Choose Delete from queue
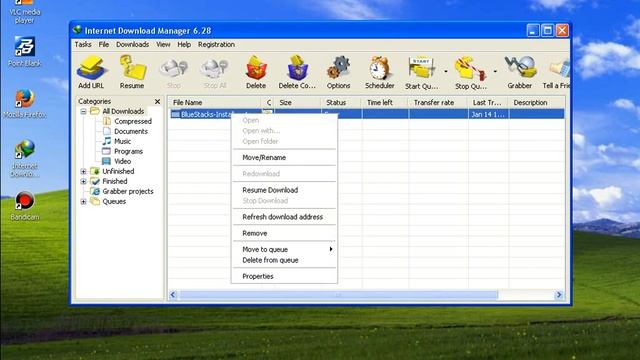Viewport: 640px width, 360px height. [284, 260]
